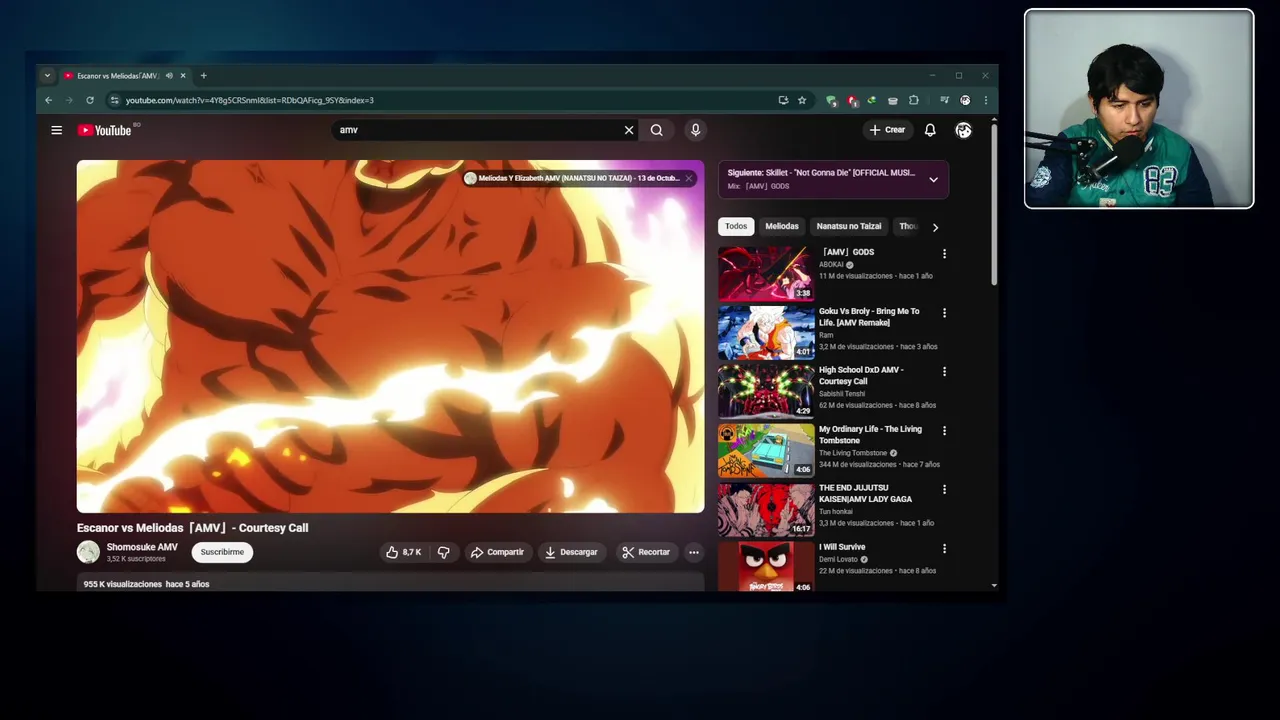Share the video with Compartir
This screenshot has width=1280, height=720.
click(498, 552)
